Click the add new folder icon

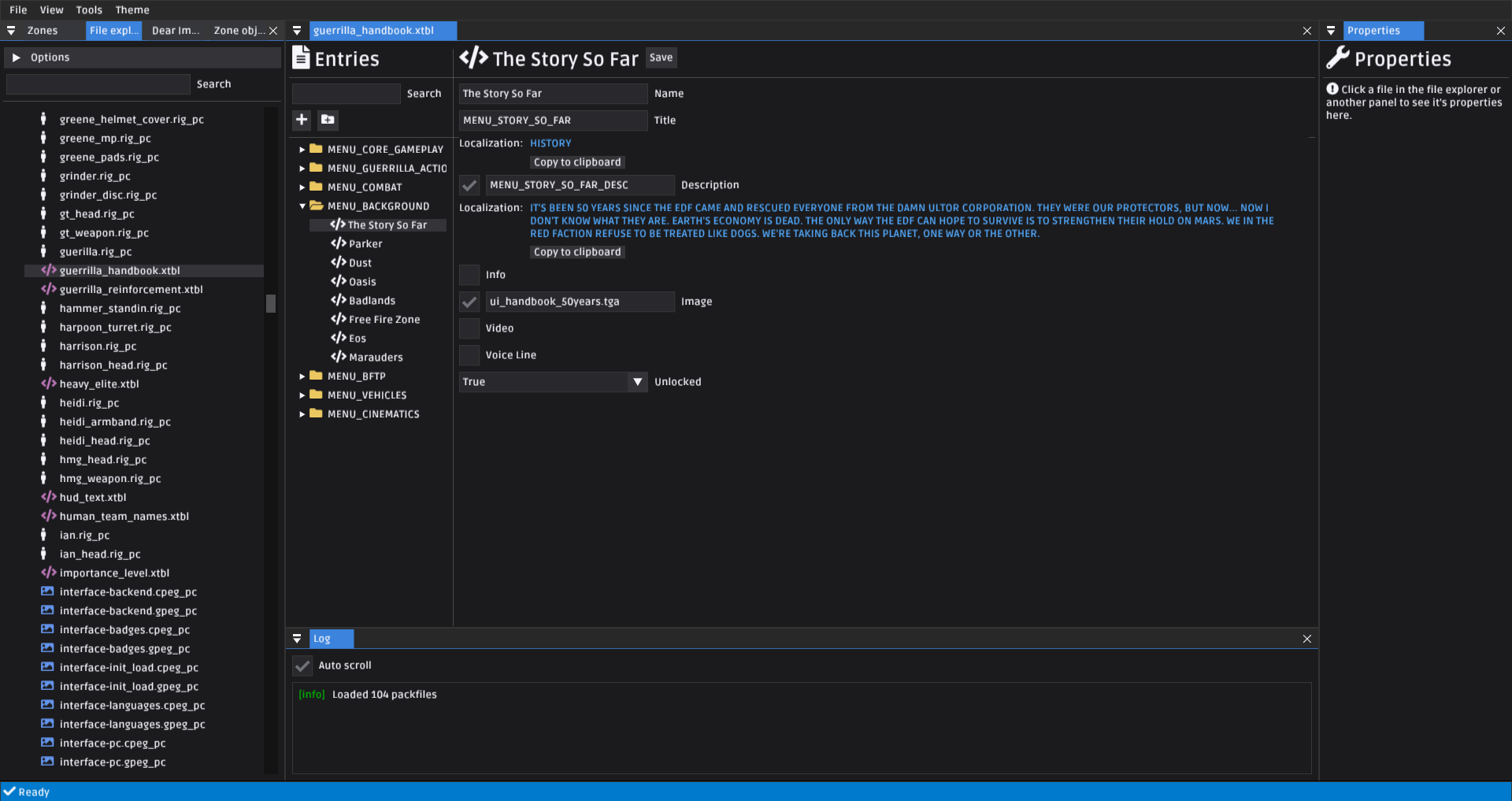pos(328,120)
